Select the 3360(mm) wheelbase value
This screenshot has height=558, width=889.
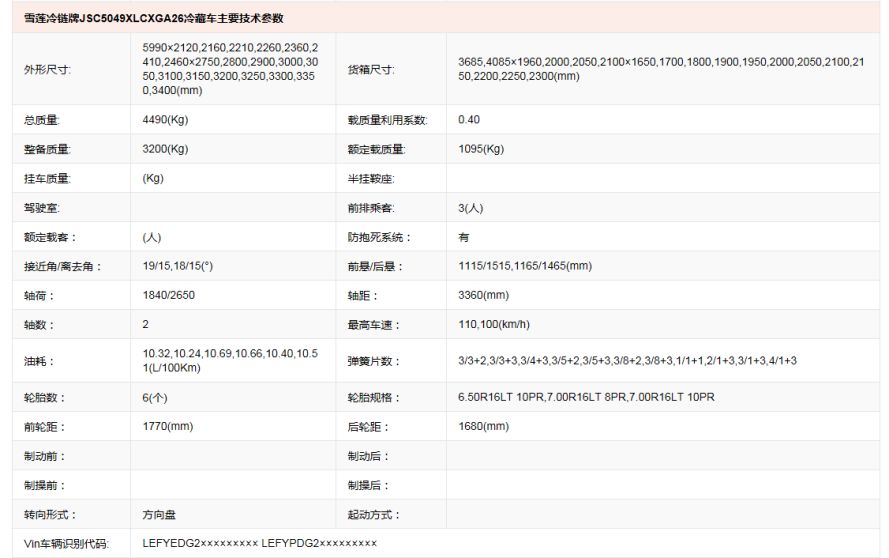pos(483,296)
